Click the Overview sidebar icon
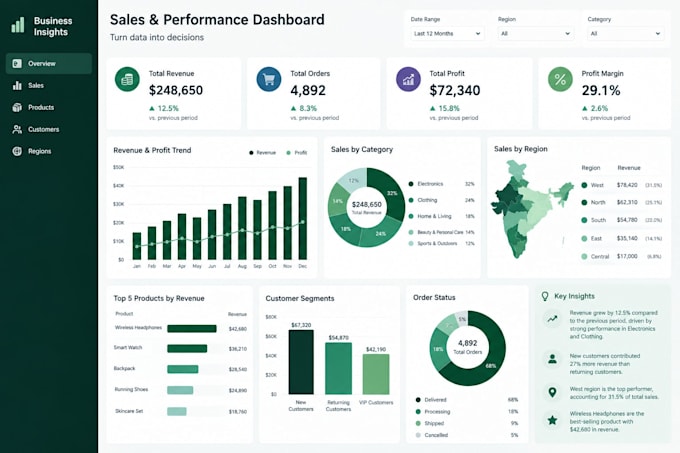The width and height of the screenshot is (680, 453). tap(17, 64)
